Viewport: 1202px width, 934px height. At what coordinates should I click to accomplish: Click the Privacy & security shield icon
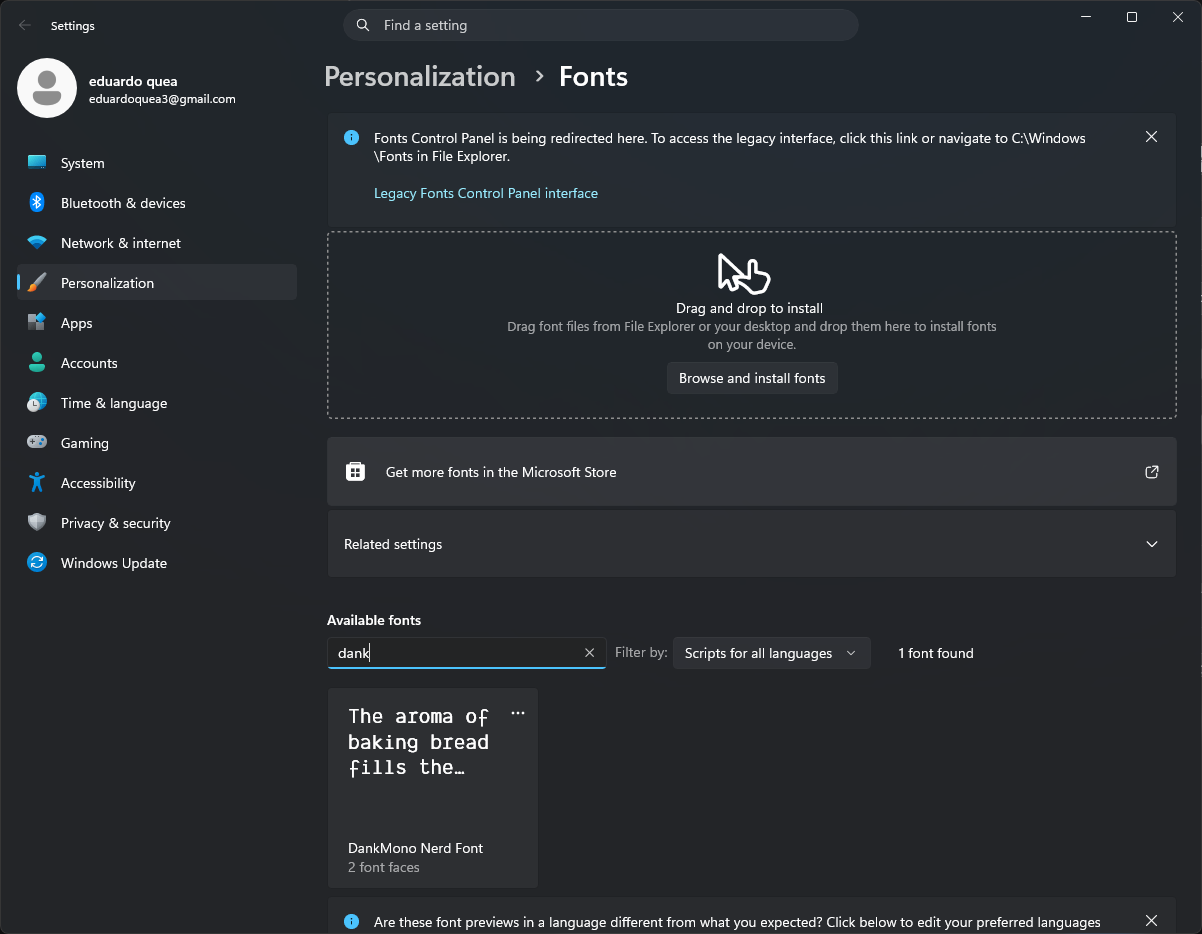(37, 523)
